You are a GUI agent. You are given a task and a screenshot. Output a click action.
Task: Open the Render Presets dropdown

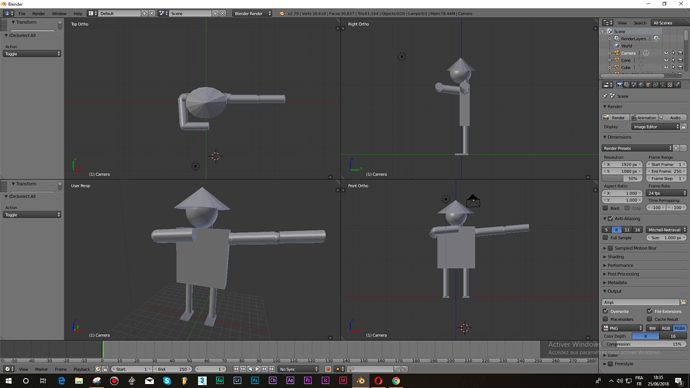point(637,148)
